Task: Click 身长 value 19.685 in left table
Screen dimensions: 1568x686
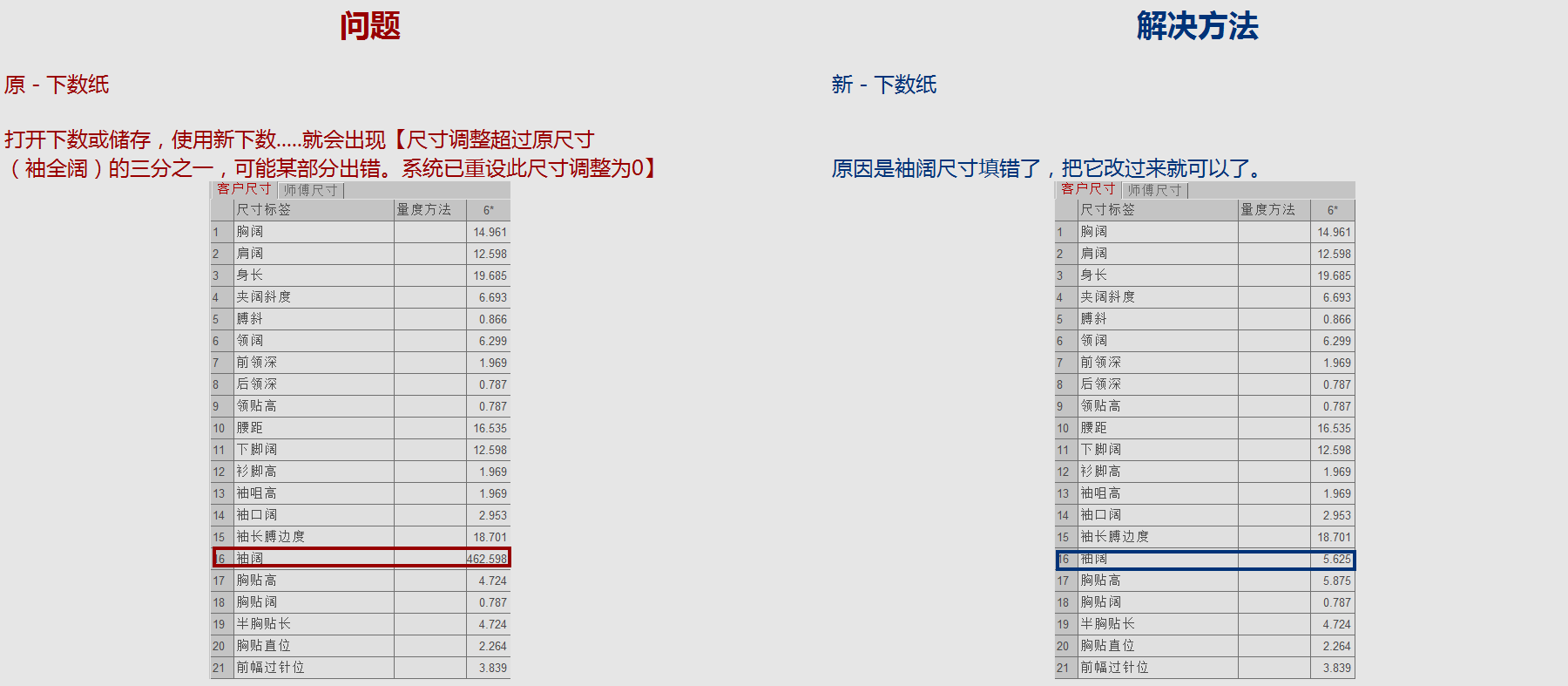Action: (488, 275)
